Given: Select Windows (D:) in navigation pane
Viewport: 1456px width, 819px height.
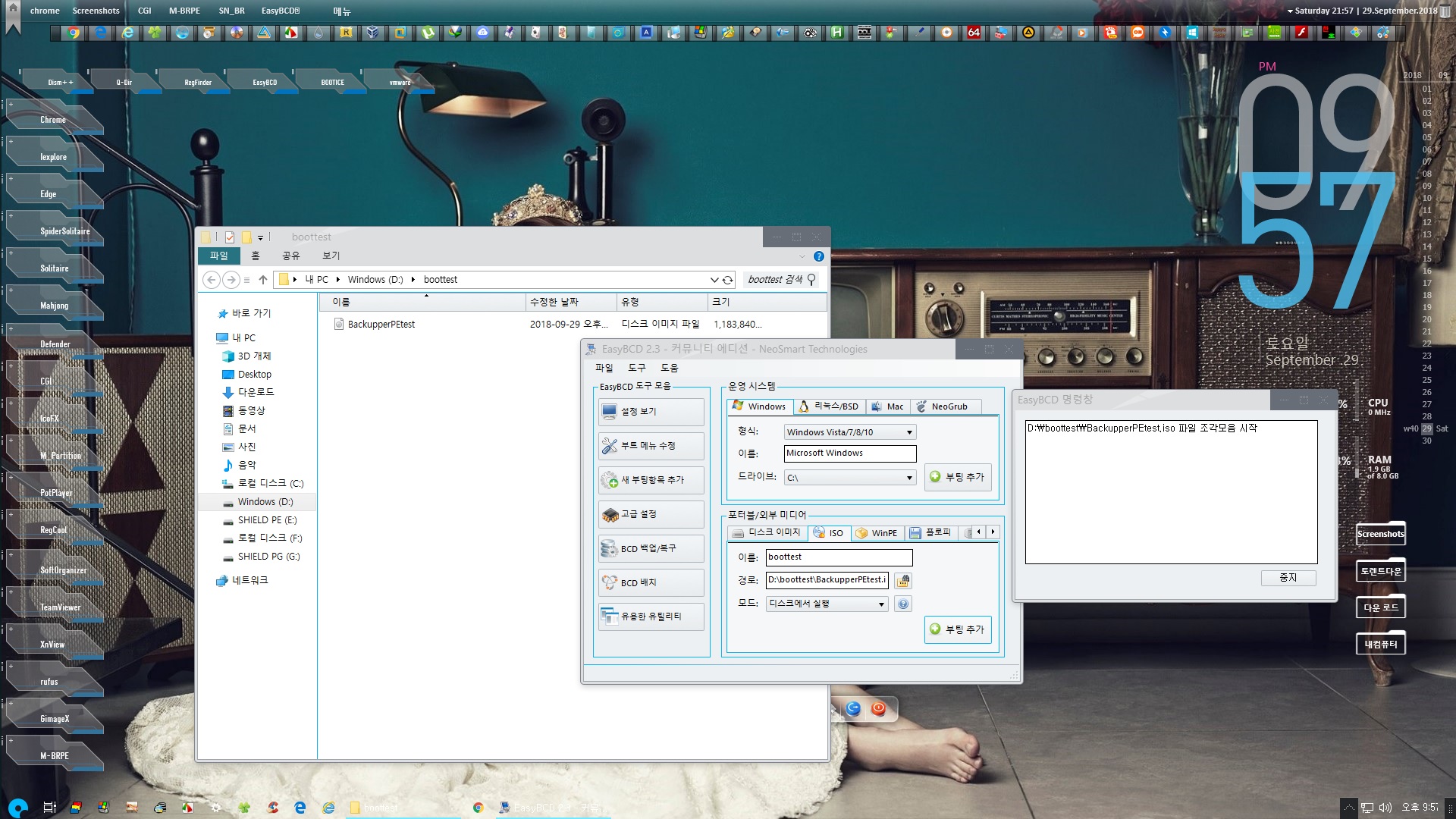Looking at the screenshot, I should point(265,502).
